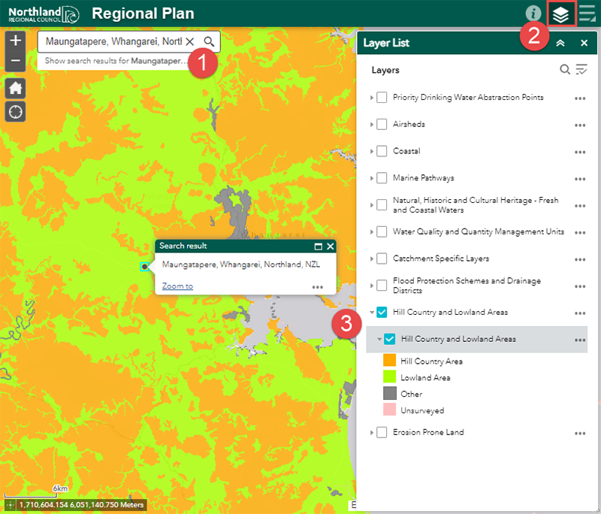Viewport: 601px width, 514px height.
Task: Click the Northland Regional Council logo
Action: click(x=44, y=14)
